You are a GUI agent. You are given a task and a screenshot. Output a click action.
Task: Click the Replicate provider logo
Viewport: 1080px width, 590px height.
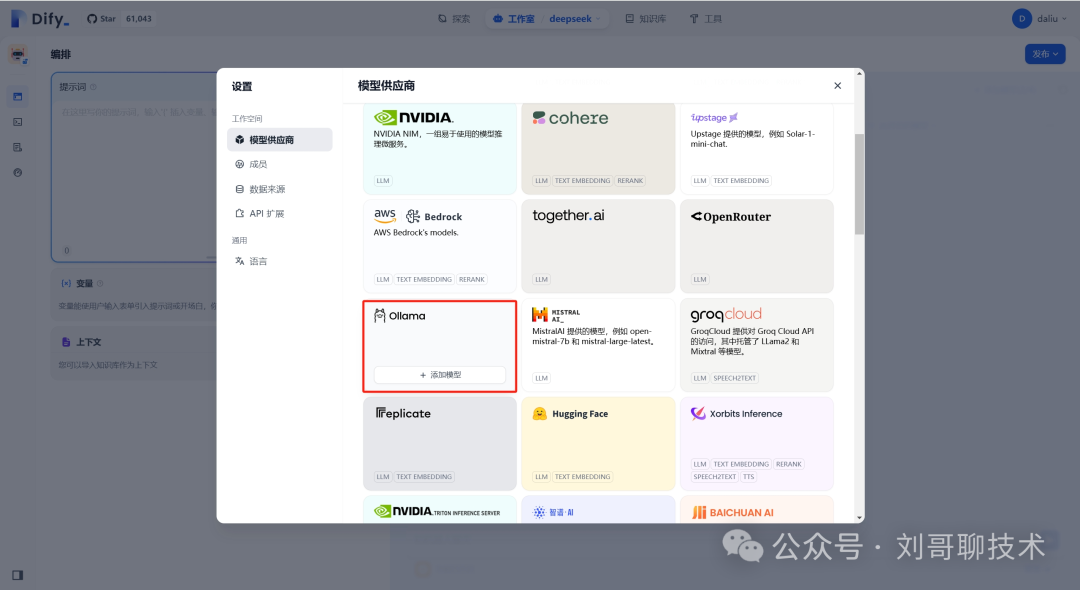coord(403,413)
